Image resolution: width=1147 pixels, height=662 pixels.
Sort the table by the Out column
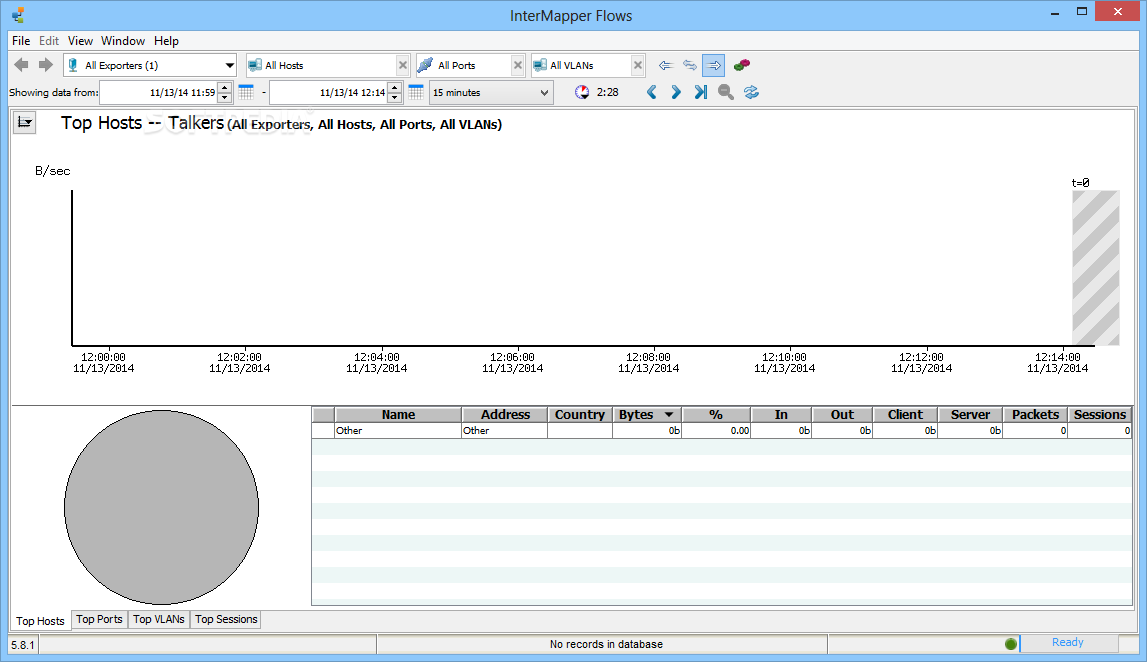click(x=842, y=415)
